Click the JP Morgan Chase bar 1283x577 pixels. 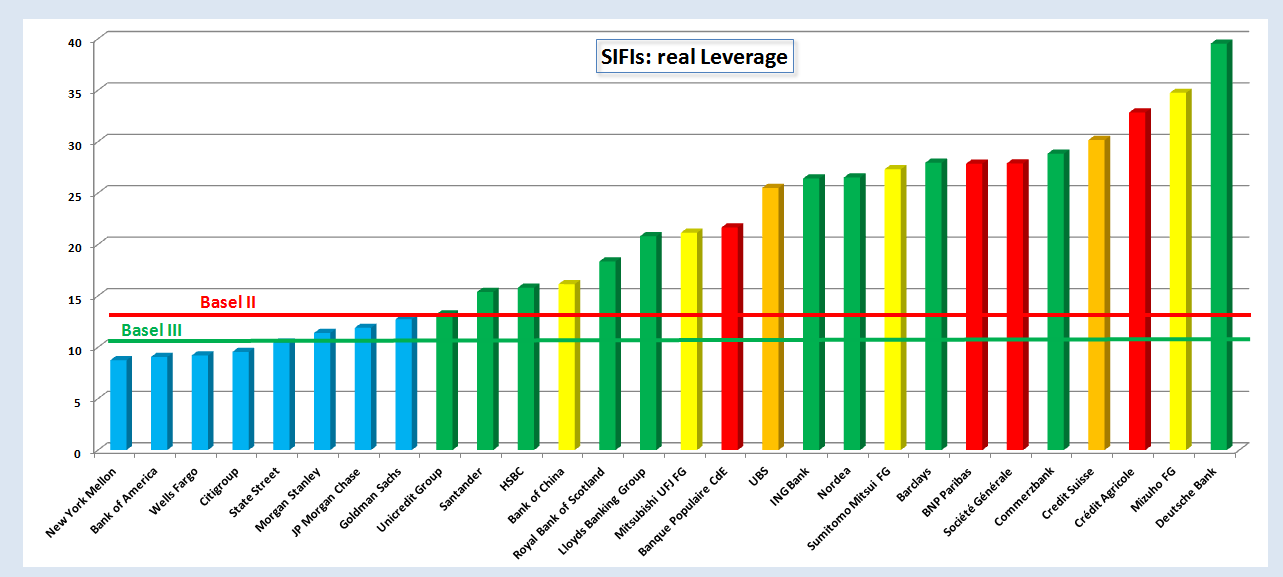(x=366, y=387)
